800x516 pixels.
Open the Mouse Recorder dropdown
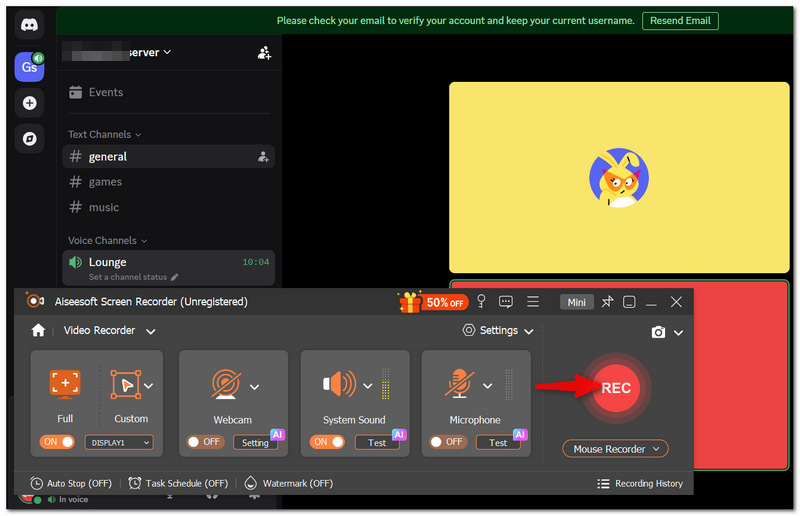(615, 449)
